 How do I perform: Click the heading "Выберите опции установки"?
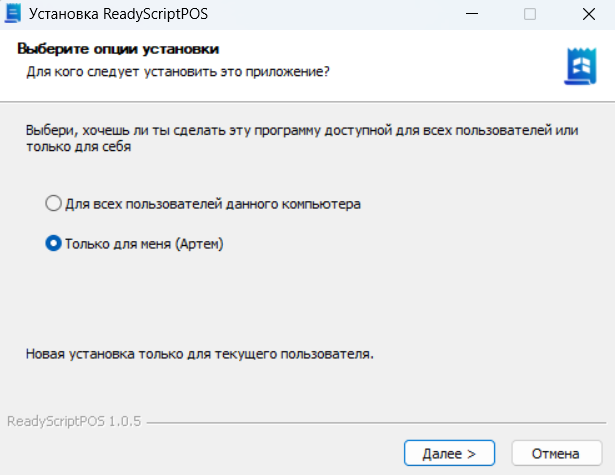118,49
